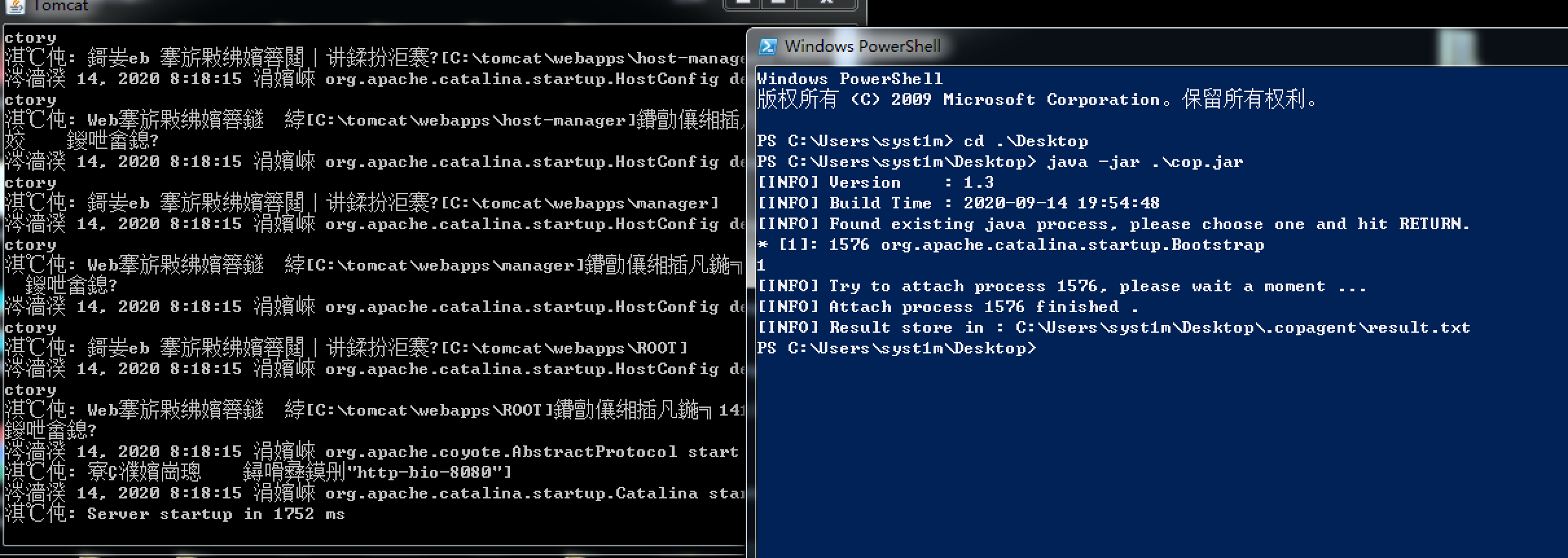Click the result.txt path in PowerShell output
1568x558 pixels.
pos(1242,328)
